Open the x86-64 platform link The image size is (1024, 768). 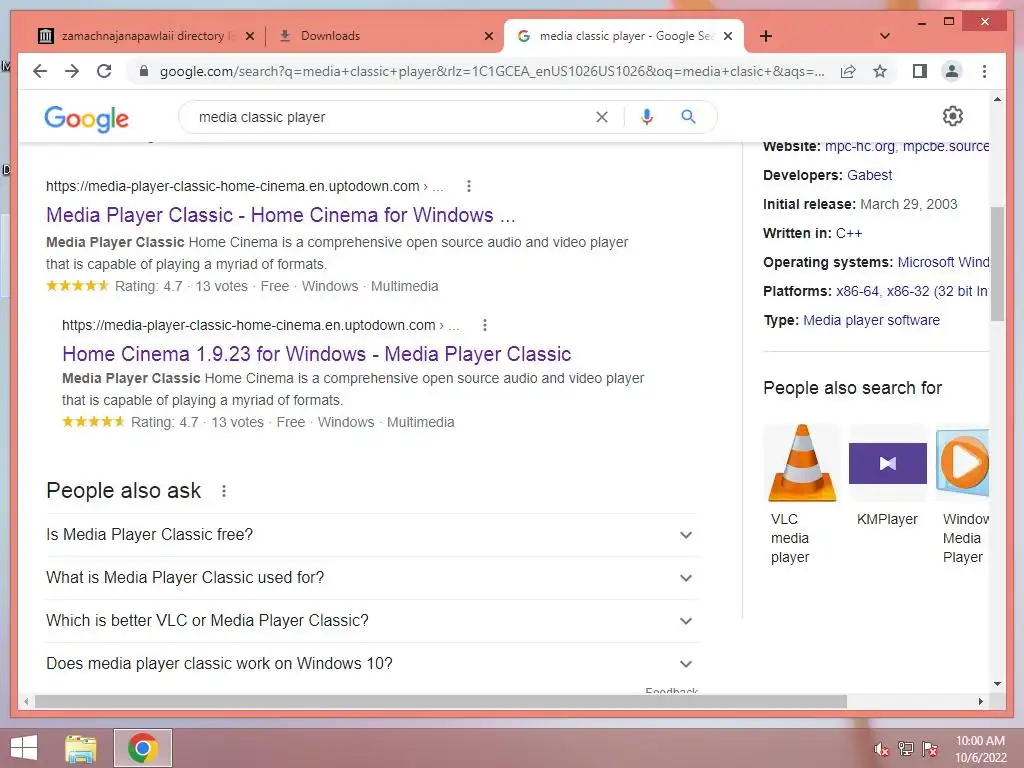(857, 291)
